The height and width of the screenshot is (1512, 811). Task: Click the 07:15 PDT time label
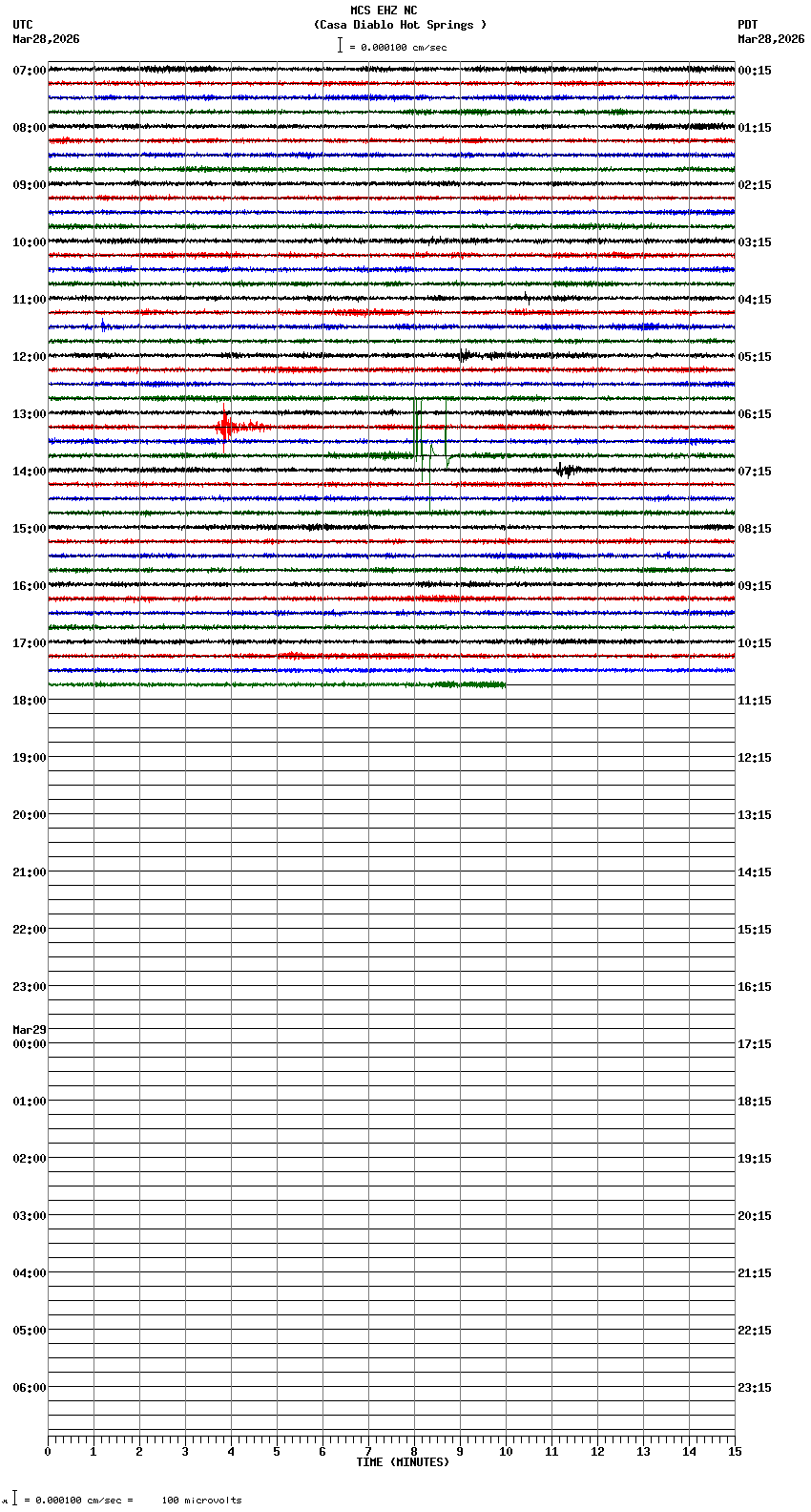pos(755,472)
